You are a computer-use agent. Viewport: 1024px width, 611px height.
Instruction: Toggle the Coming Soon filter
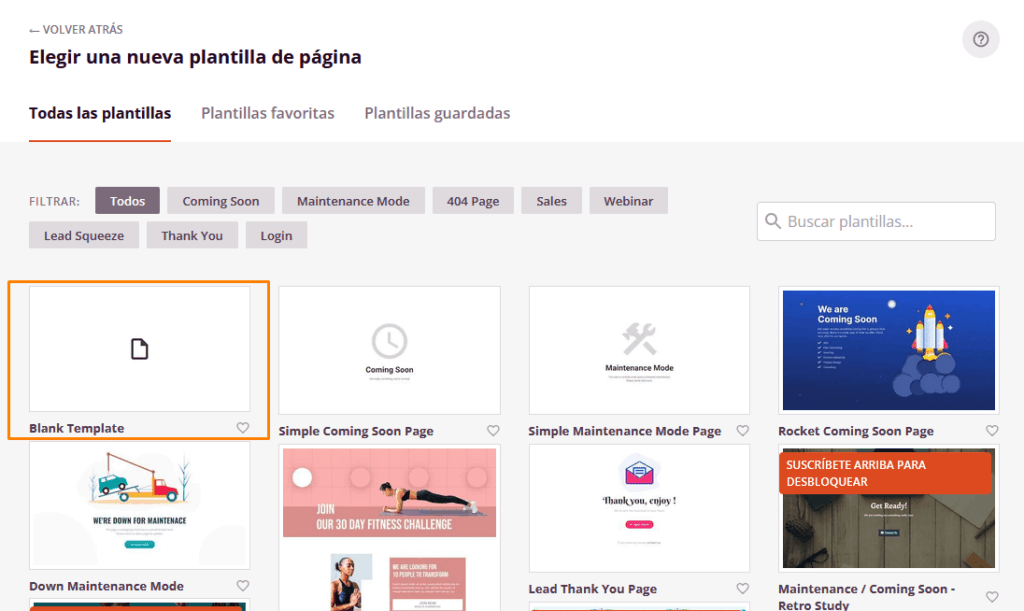tap(220, 200)
